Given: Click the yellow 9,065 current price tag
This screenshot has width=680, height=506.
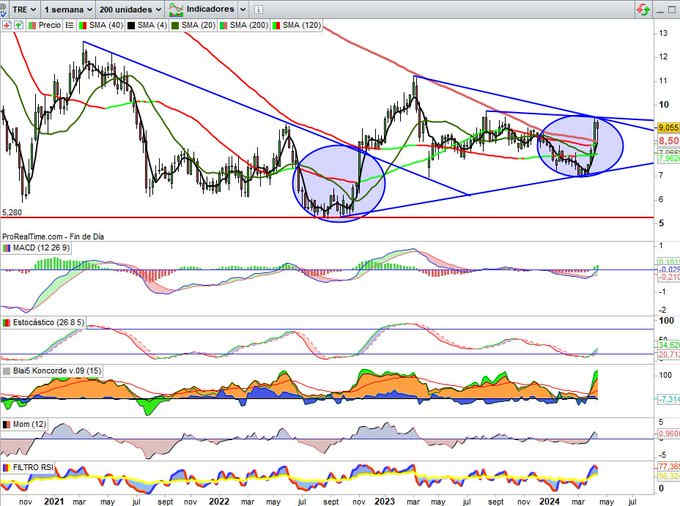Looking at the screenshot, I should click(668, 127).
